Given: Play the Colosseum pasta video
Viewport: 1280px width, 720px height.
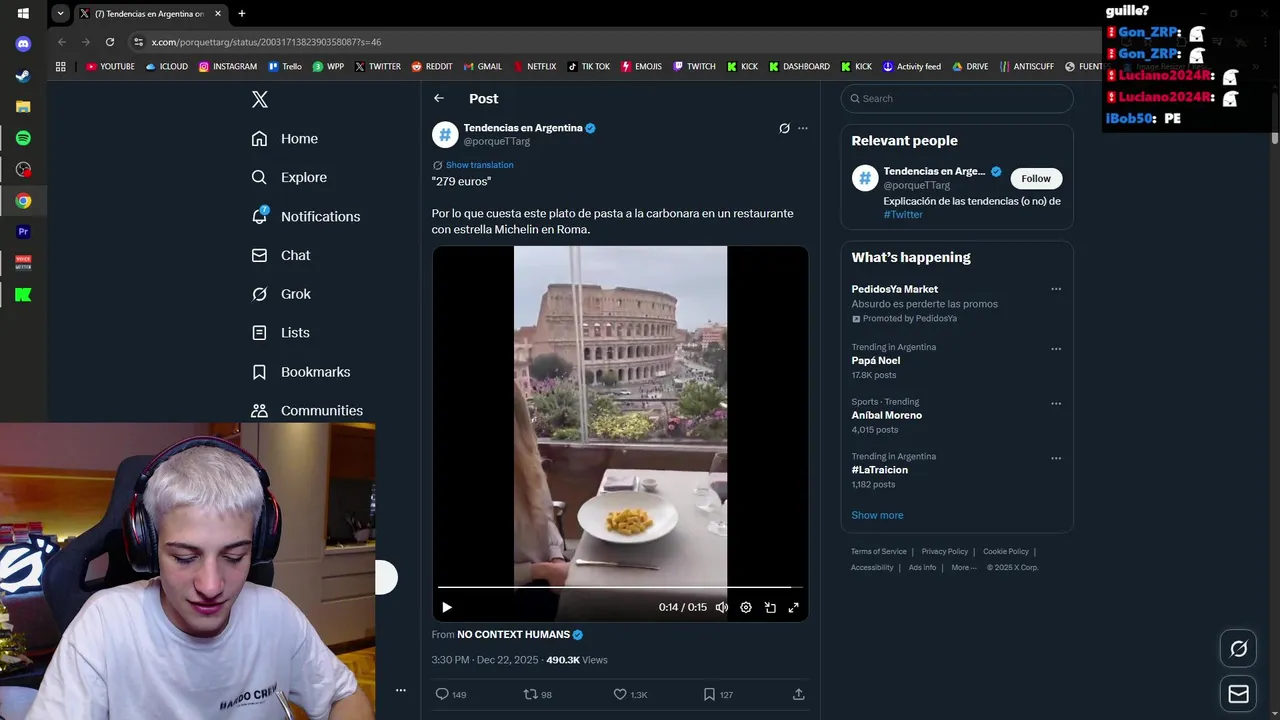Looking at the screenshot, I should click(x=447, y=607).
